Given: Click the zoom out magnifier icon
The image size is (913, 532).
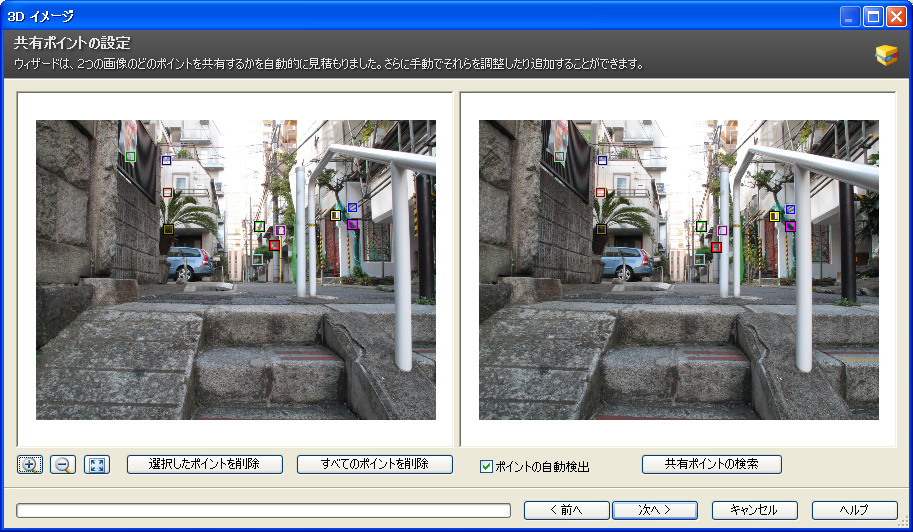Looking at the screenshot, I should pos(63,464).
